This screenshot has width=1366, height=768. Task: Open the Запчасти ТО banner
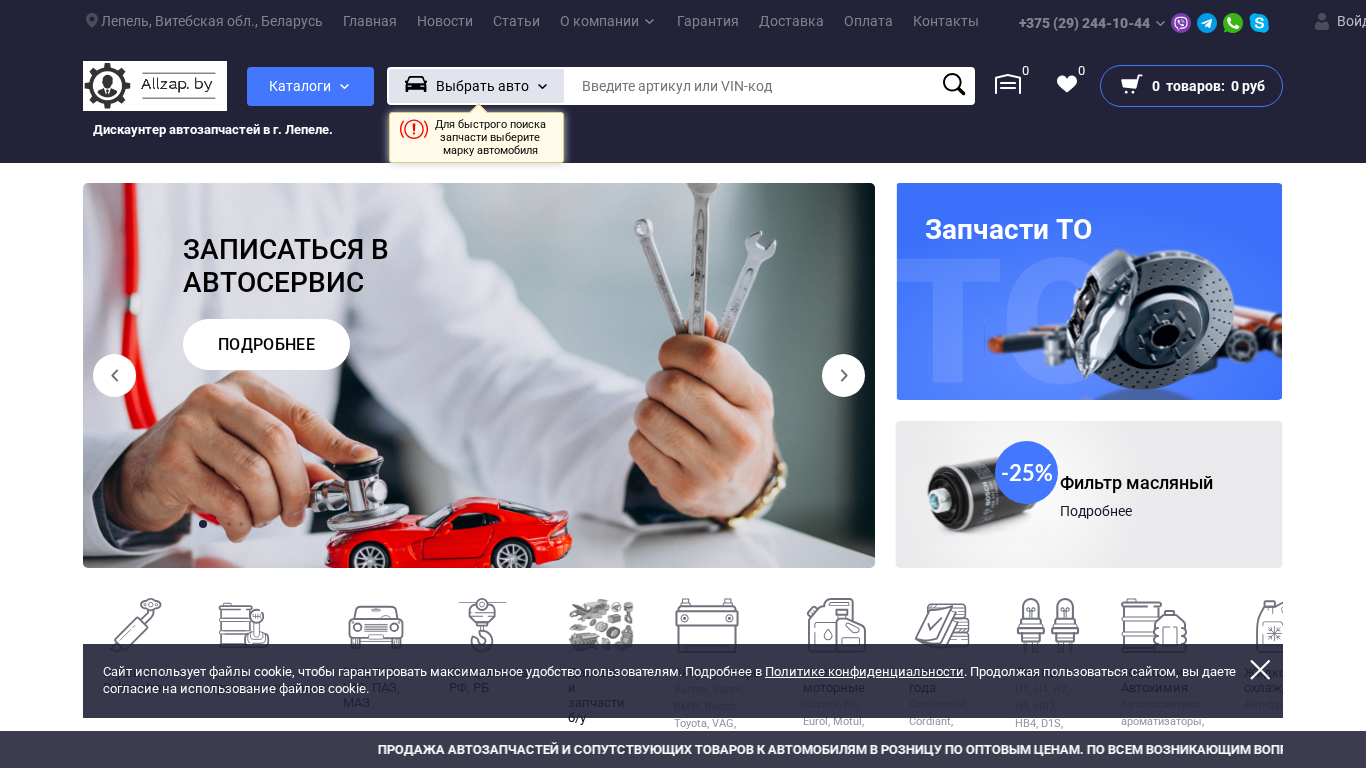click(x=1089, y=291)
